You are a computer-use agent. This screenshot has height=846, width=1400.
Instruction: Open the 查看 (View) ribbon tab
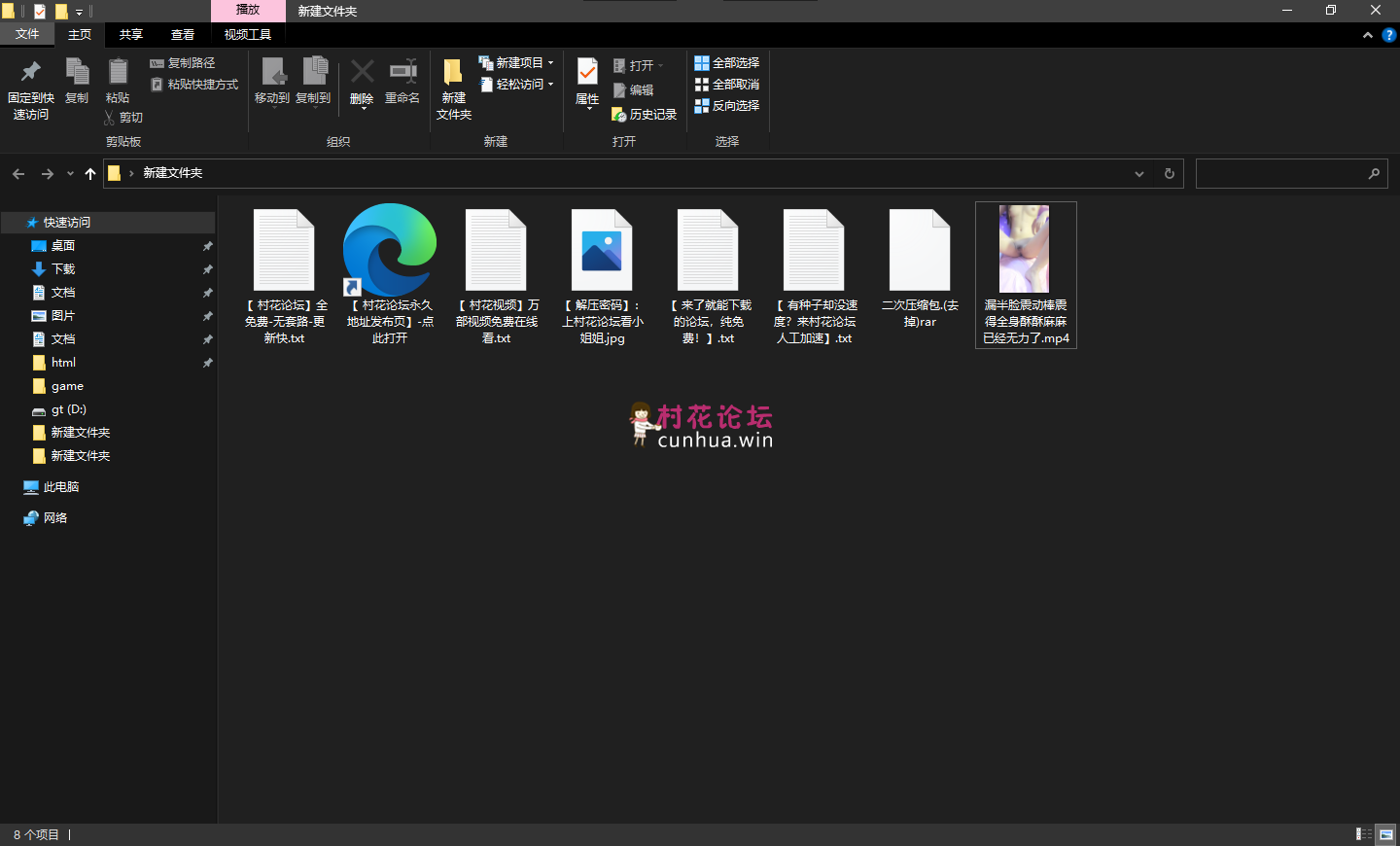tap(183, 35)
